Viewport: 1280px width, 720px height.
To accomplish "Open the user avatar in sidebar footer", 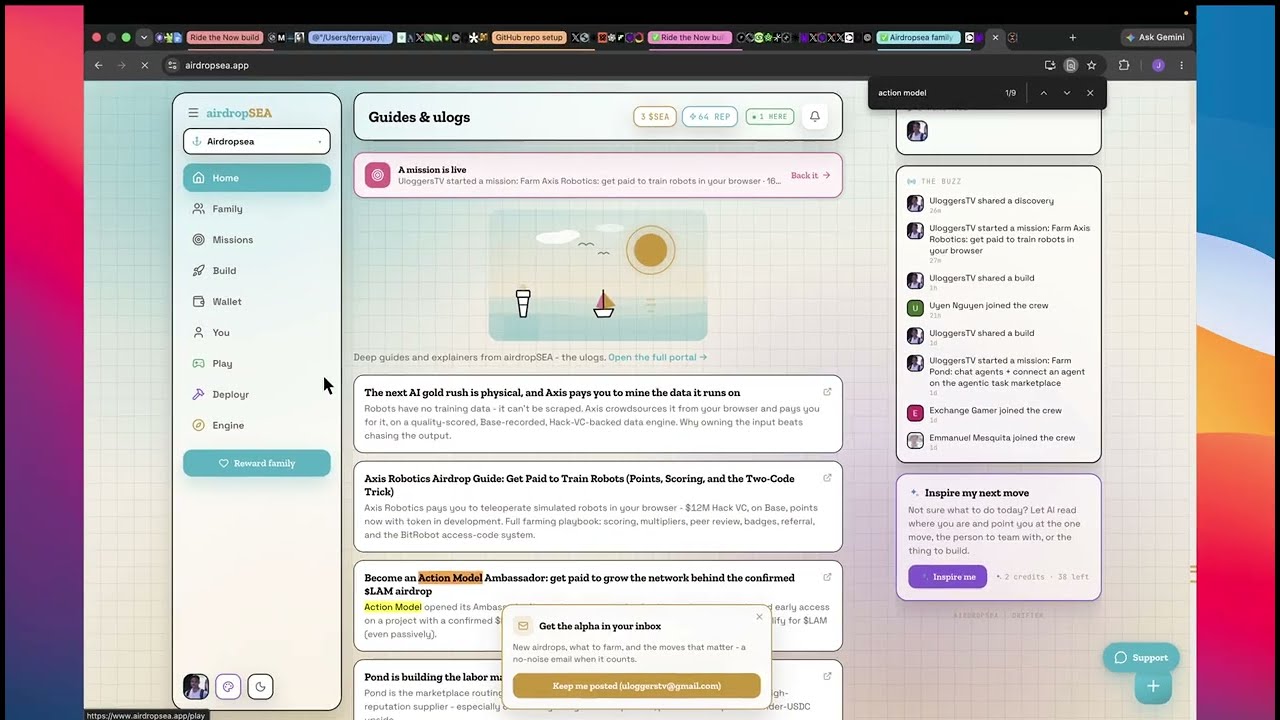I will [196, 686].
